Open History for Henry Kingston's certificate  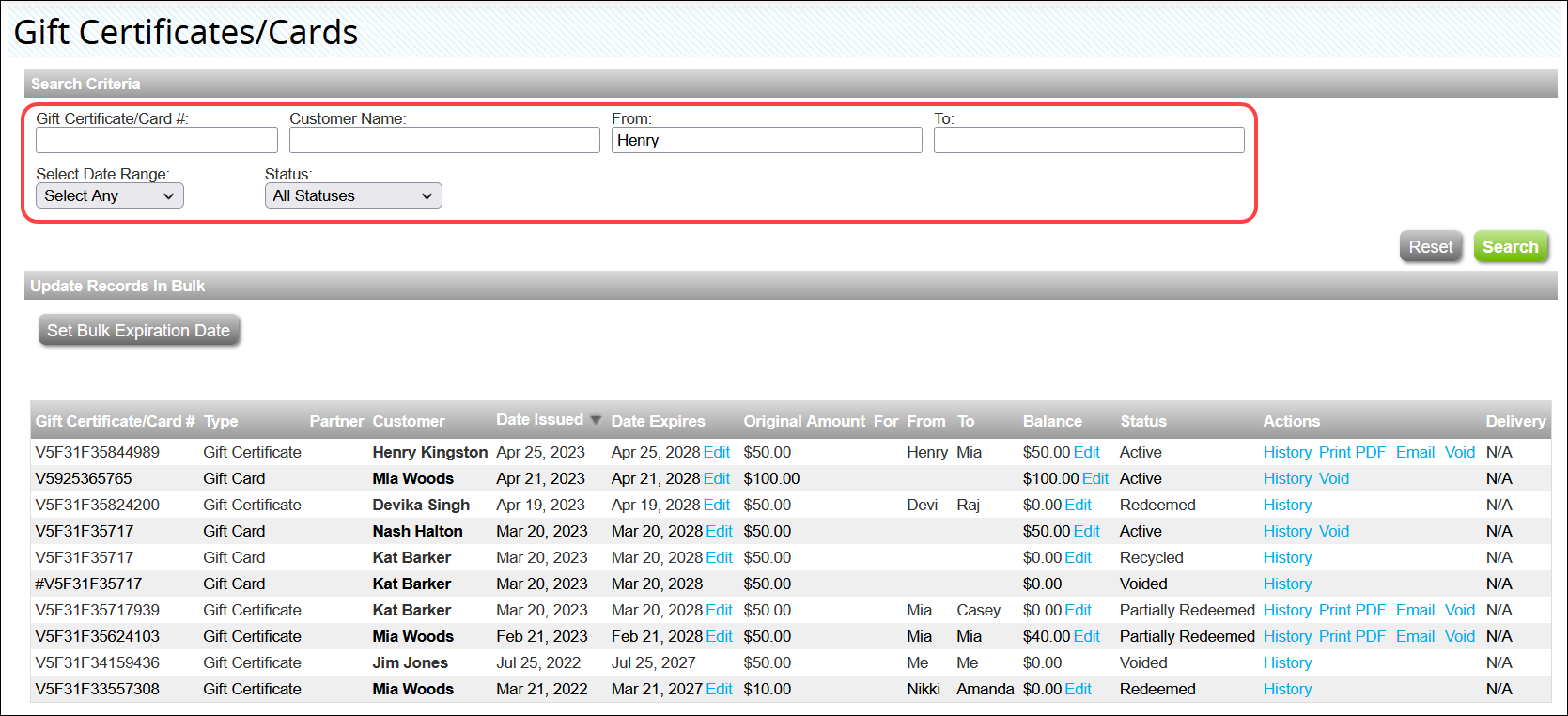(1287, 452)
